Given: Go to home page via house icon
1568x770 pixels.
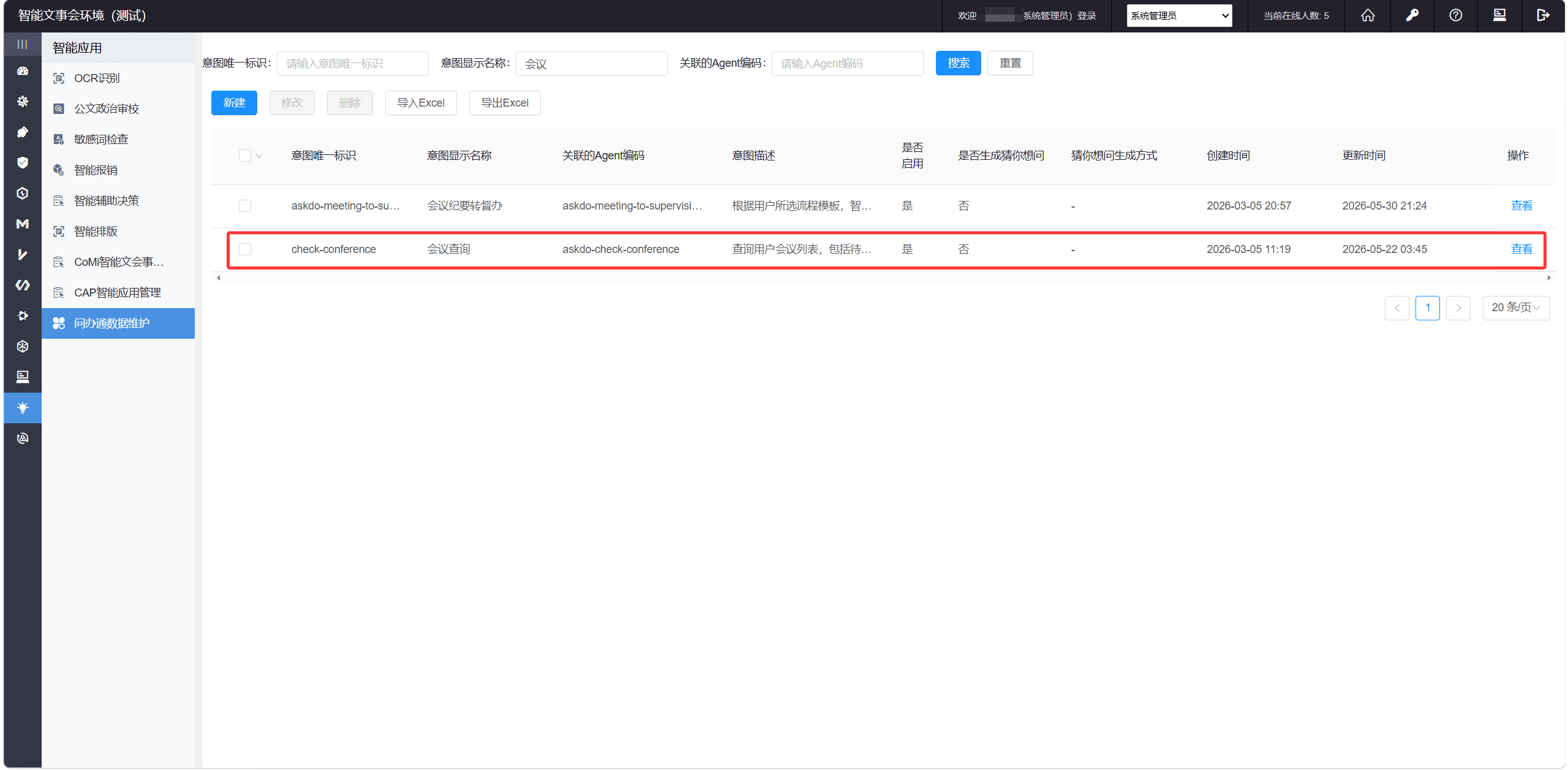Looking at the screenshot, I should (1368, 16).
